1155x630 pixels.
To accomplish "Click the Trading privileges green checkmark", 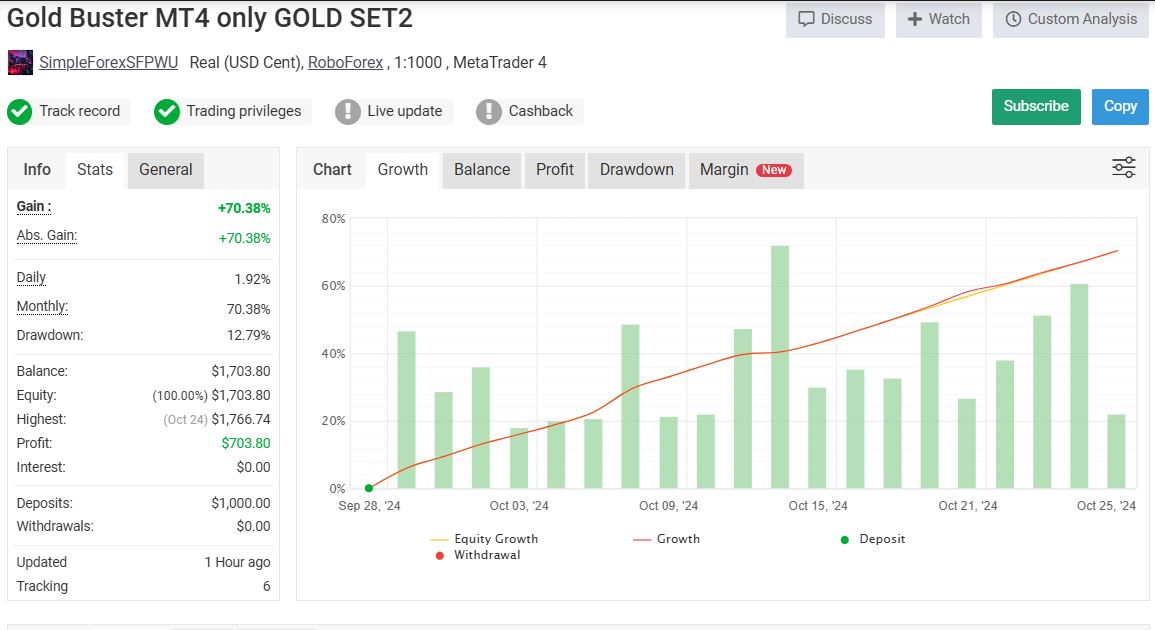I will (167, 111).
